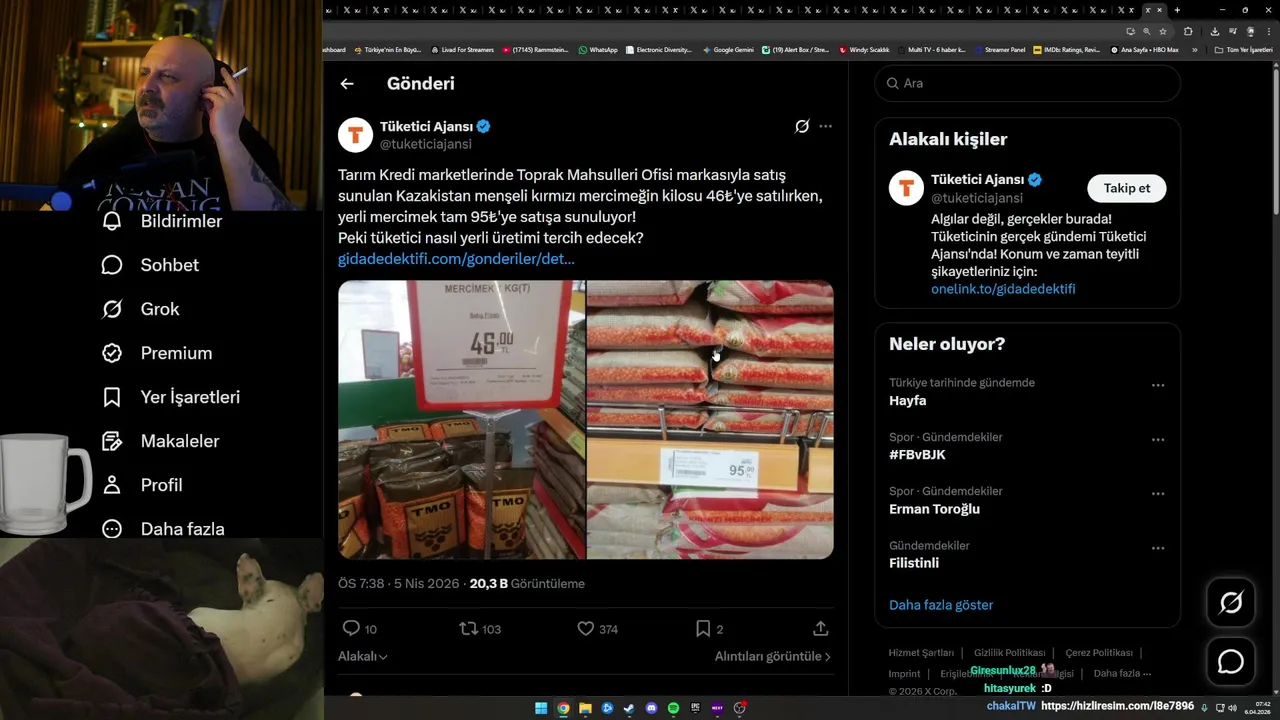The height and width of the screenshot is (720, 1280).
Task: Open the floating Grok button
Action: click(x=1231, y=602)
